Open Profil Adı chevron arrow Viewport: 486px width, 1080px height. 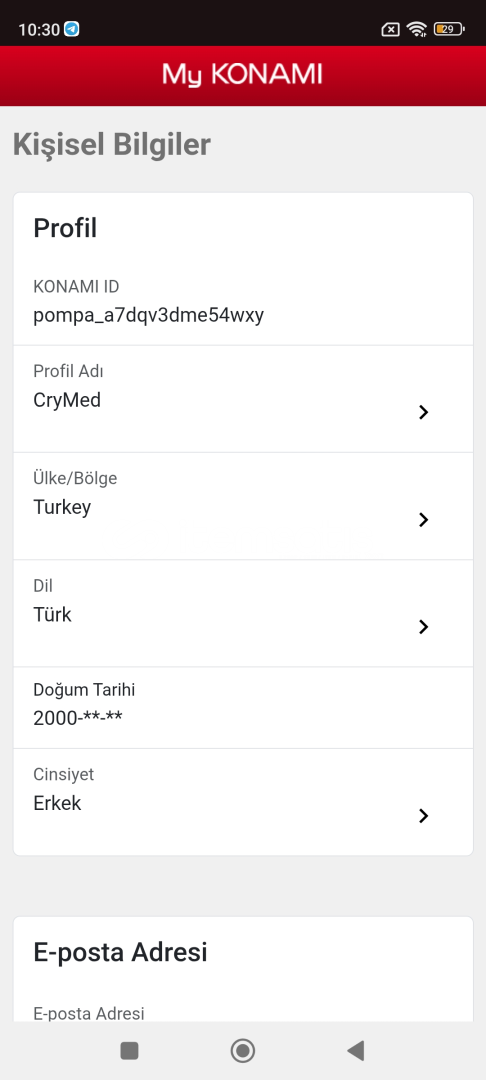click(x=423, y=412)
